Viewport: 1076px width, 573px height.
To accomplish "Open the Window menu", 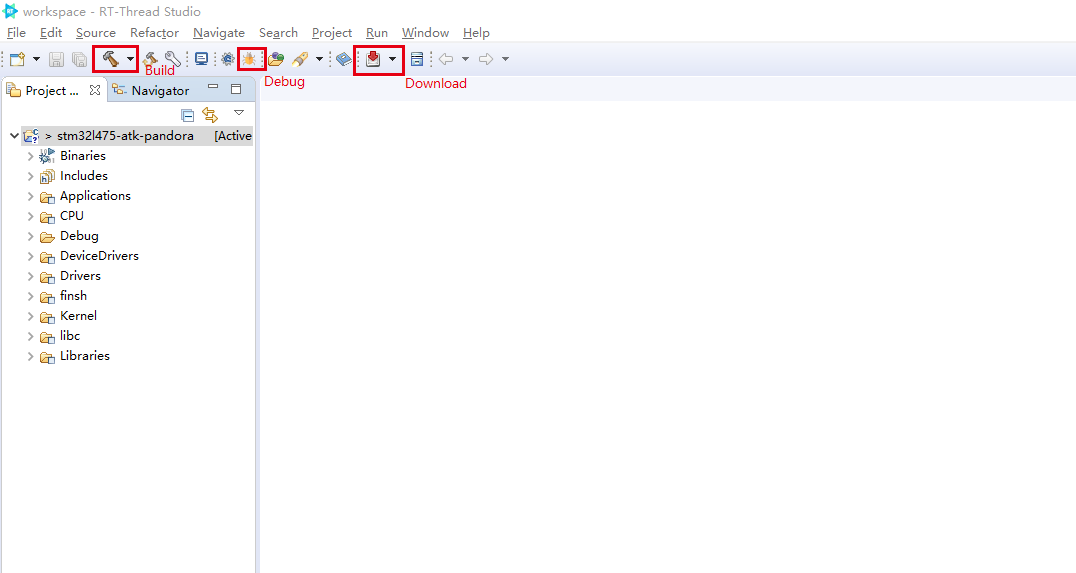I will pos(425,33).
